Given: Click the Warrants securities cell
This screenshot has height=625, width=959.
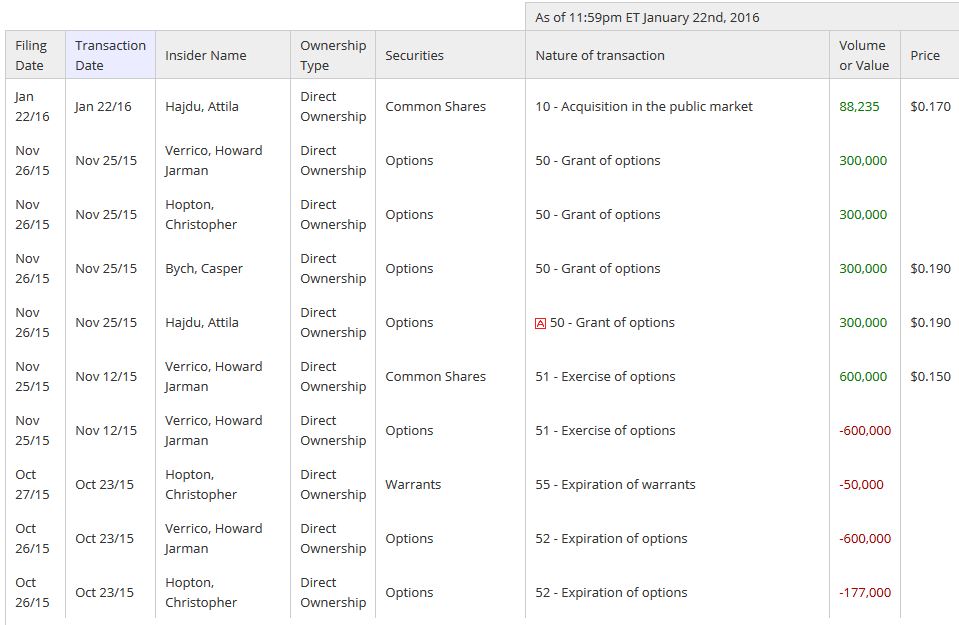Looking at the screenshot, I should pyautogui.click(x=413, y=485).
